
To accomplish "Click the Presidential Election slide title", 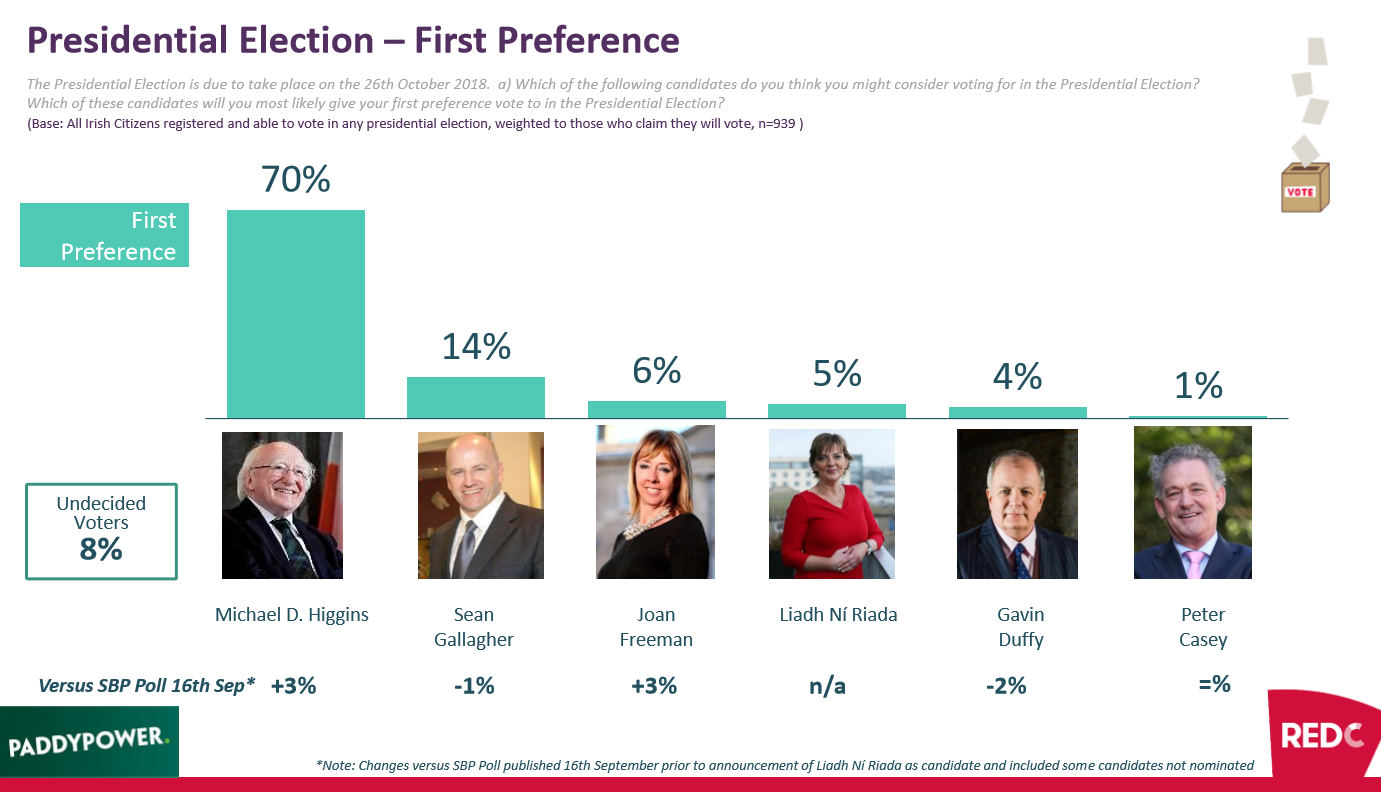I will [x=353, y=40].
